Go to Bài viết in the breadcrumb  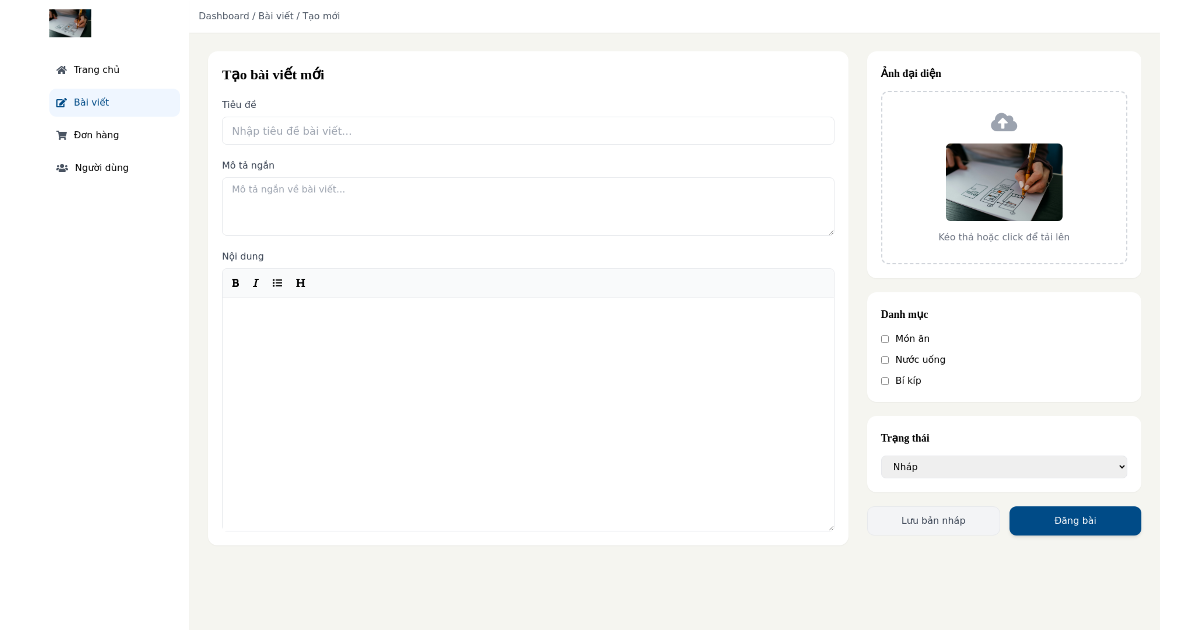pyautogui.click(x=276, y=16)
